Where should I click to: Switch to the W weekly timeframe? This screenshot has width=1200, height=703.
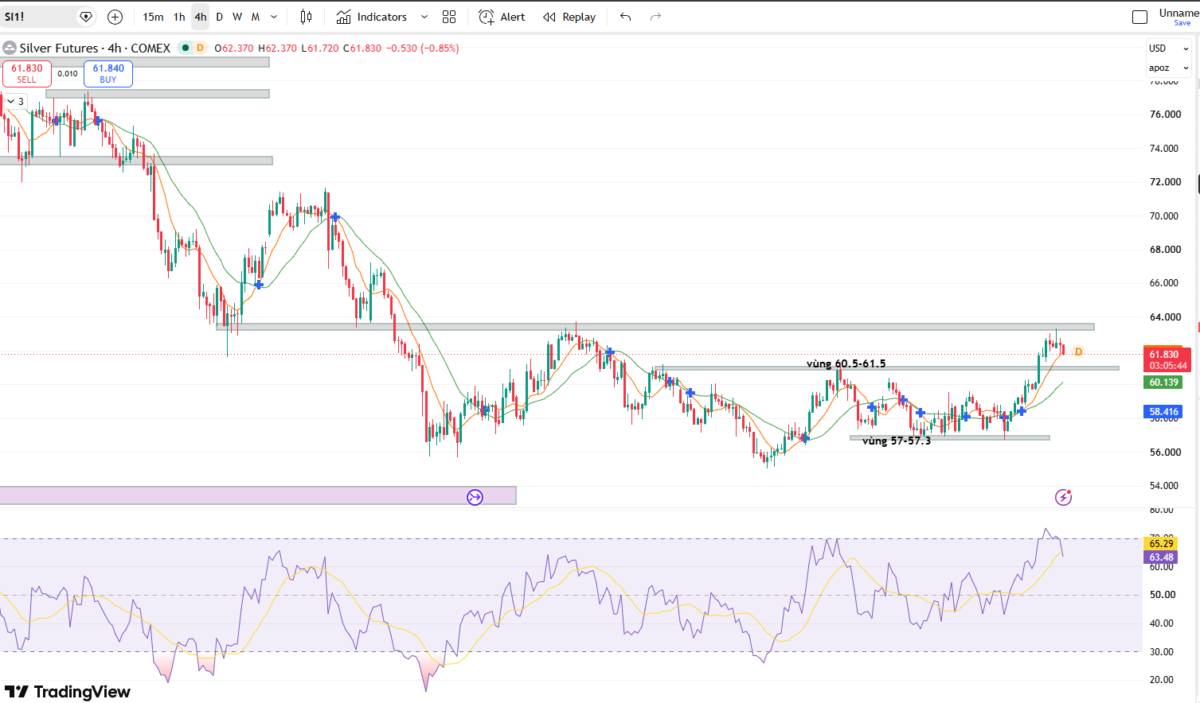(x=237, y=17)
